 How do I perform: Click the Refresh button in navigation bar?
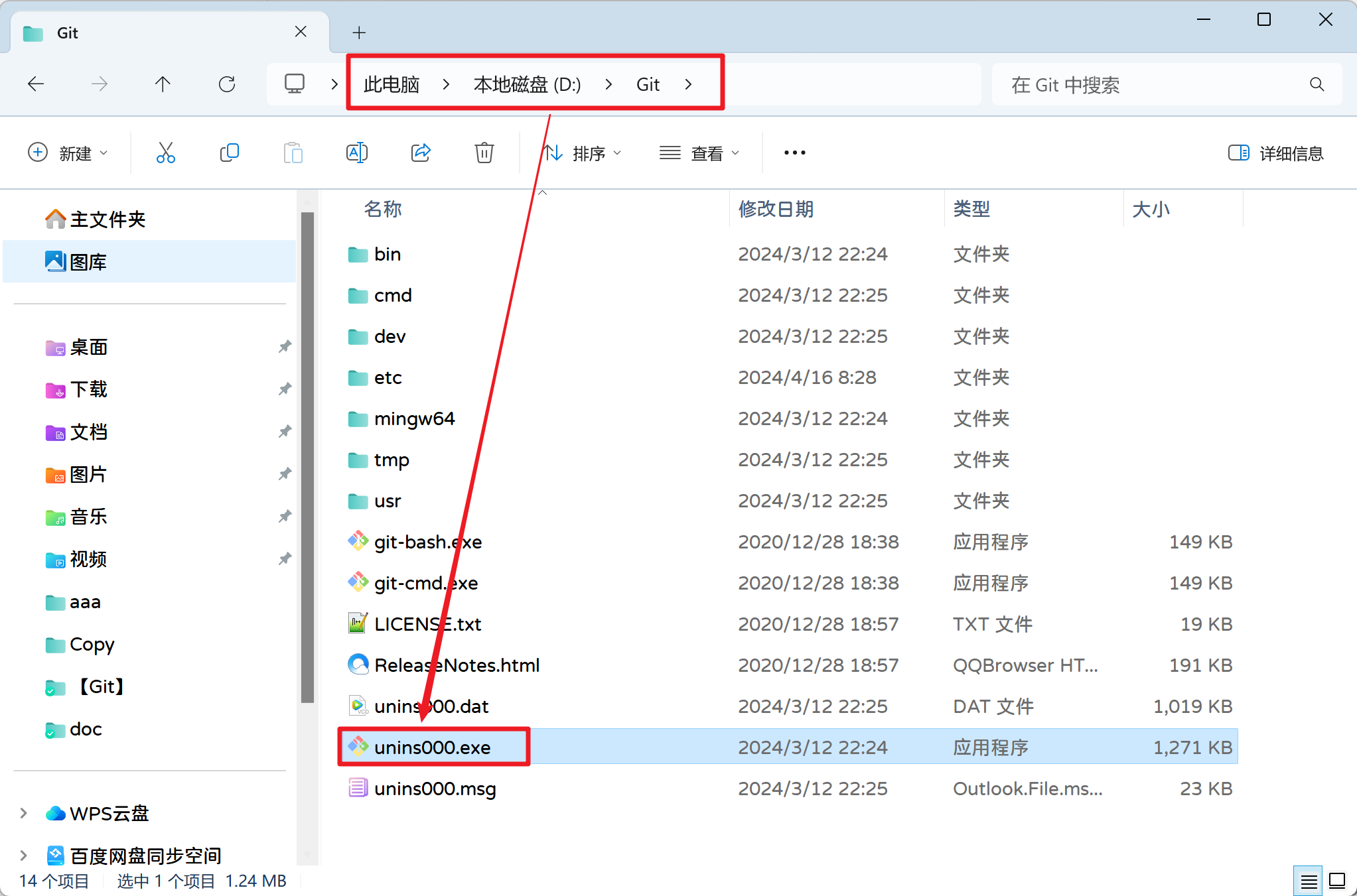pos(227,84)
